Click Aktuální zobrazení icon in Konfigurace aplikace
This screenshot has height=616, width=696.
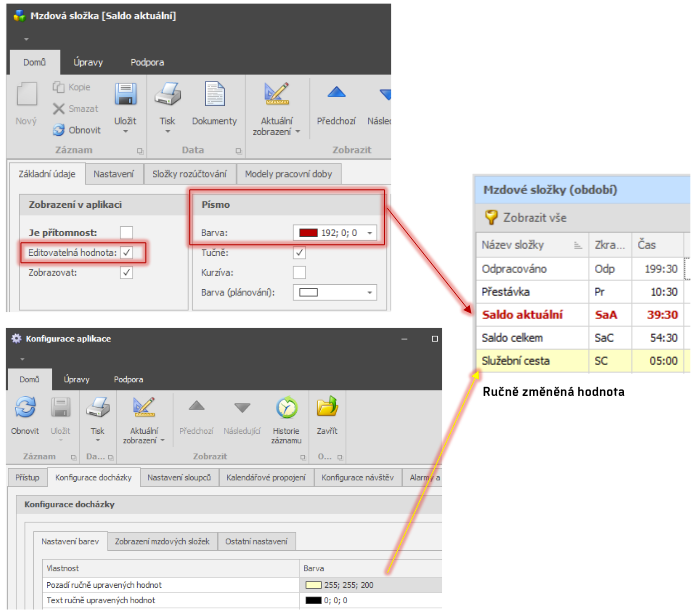[x=144, y=407]
